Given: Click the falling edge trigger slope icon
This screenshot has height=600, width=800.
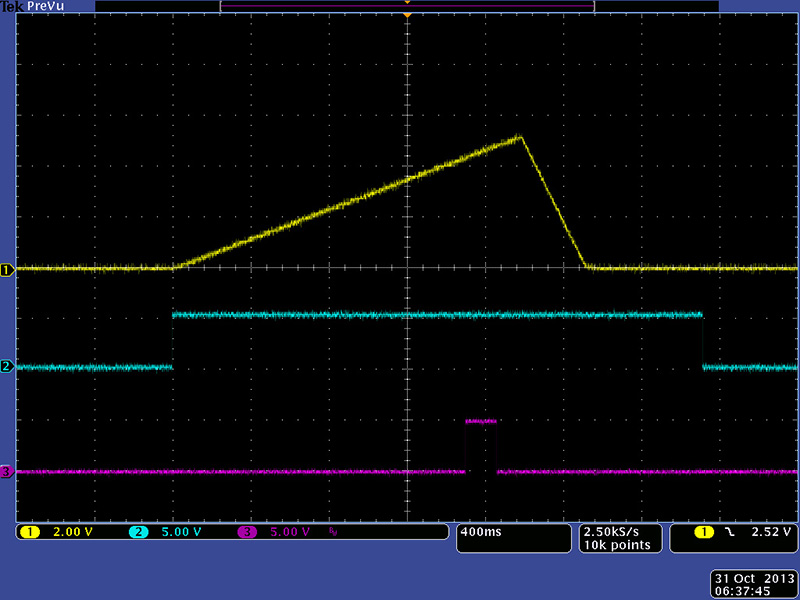Looking at the screenshot, I should tap(732, 532).
